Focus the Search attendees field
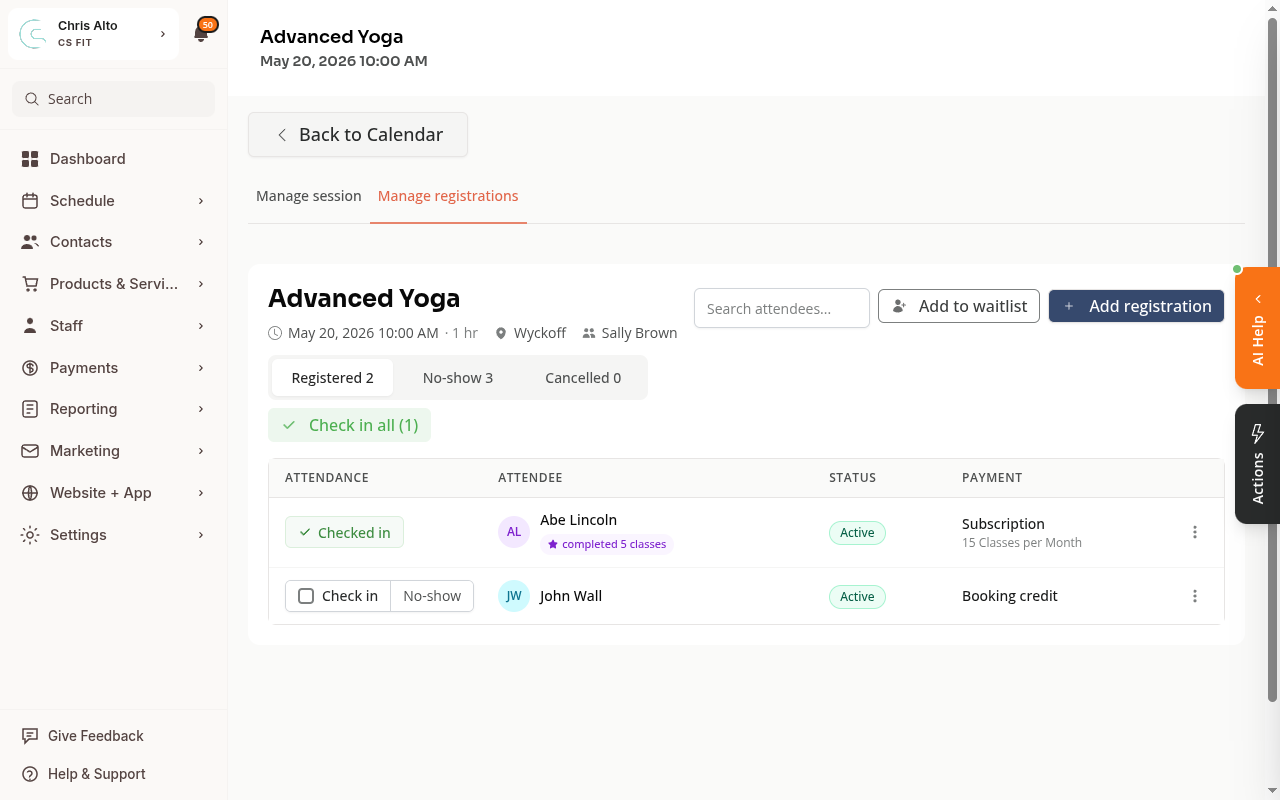Screen dimensions: 1280x800 (782, 308)
